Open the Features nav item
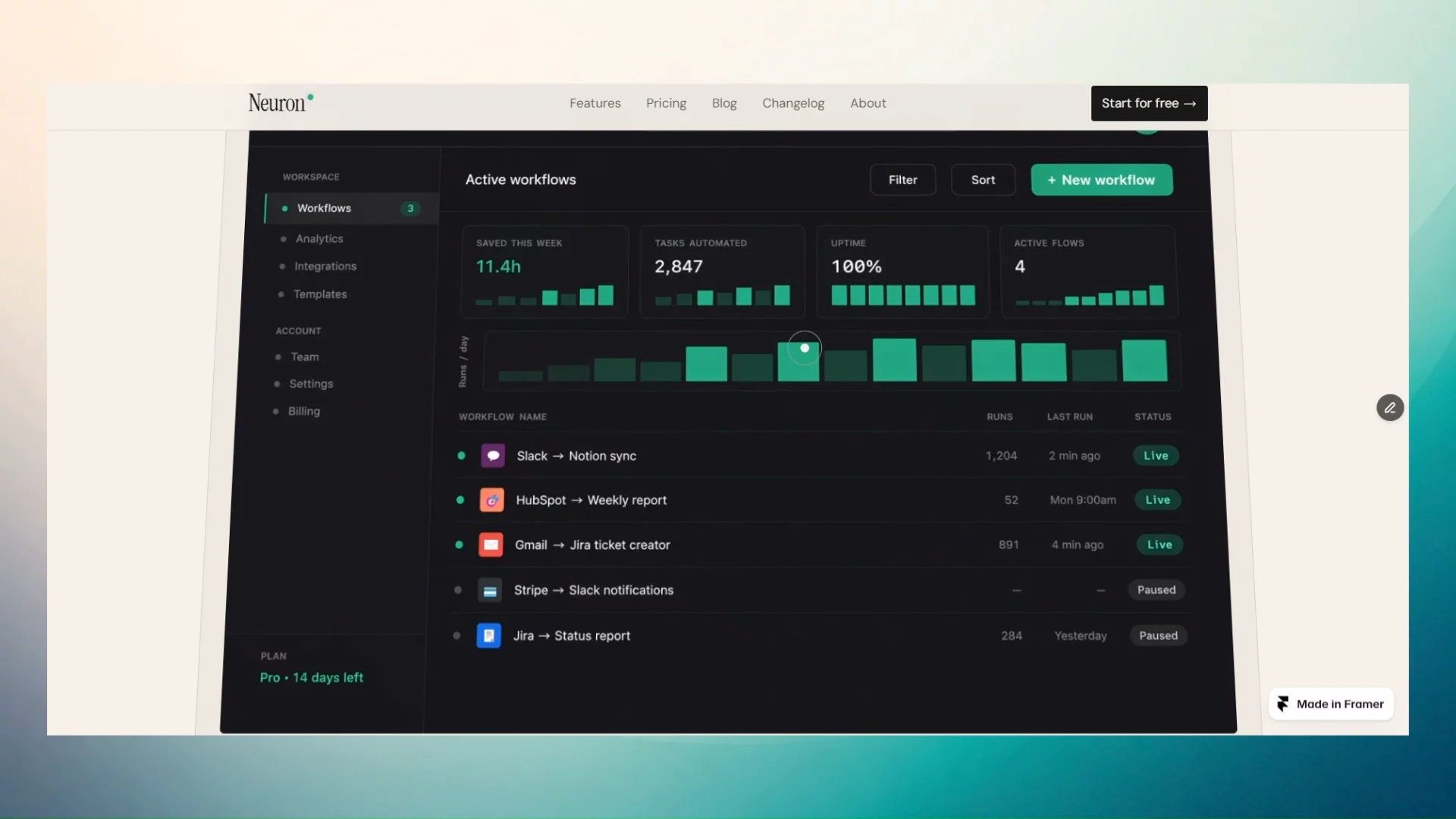Screen dimensions: 1456x819 pyautogui.click(x=595, y=103)
